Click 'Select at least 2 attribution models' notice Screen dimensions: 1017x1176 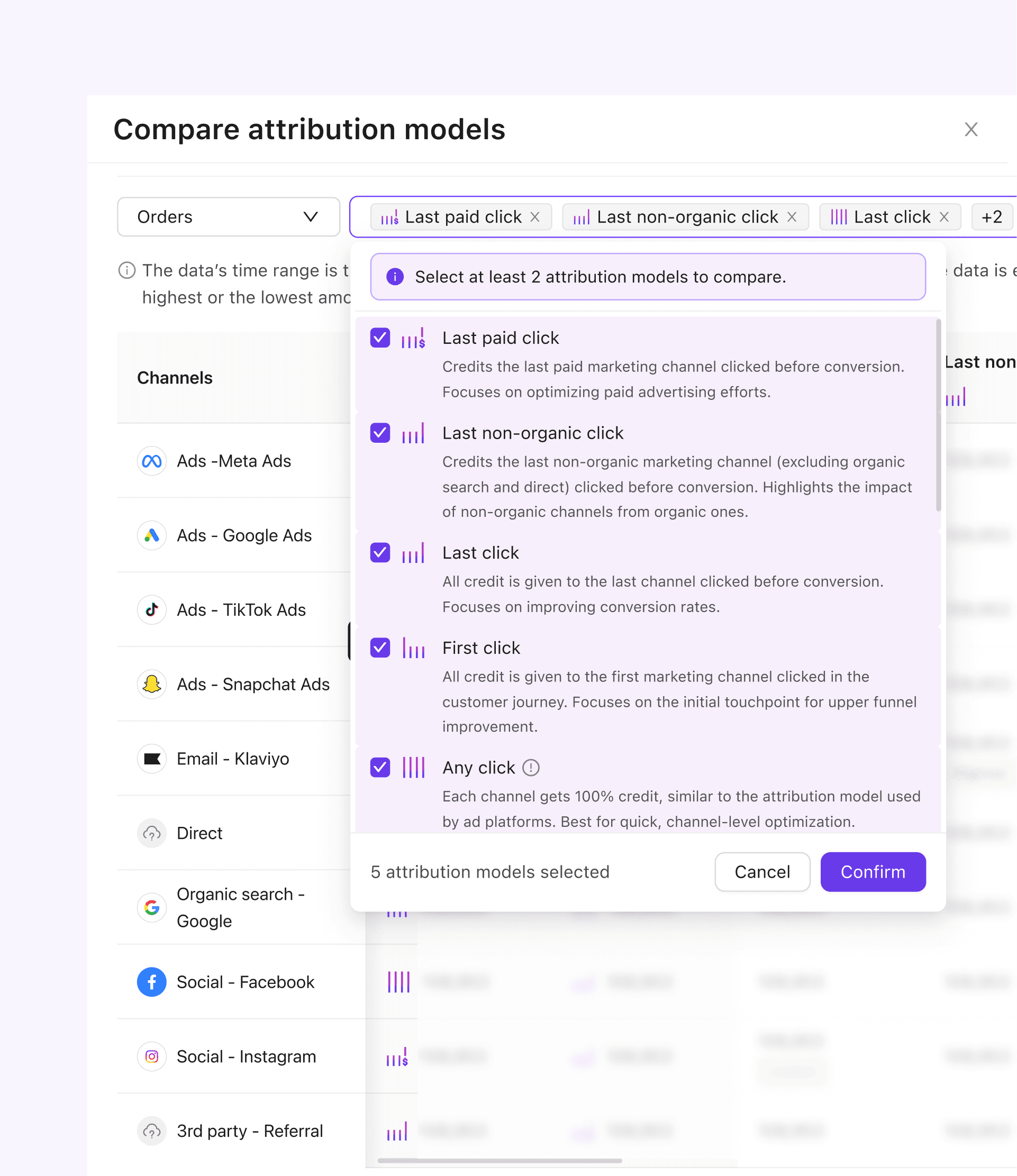click(x=648, y=277)
